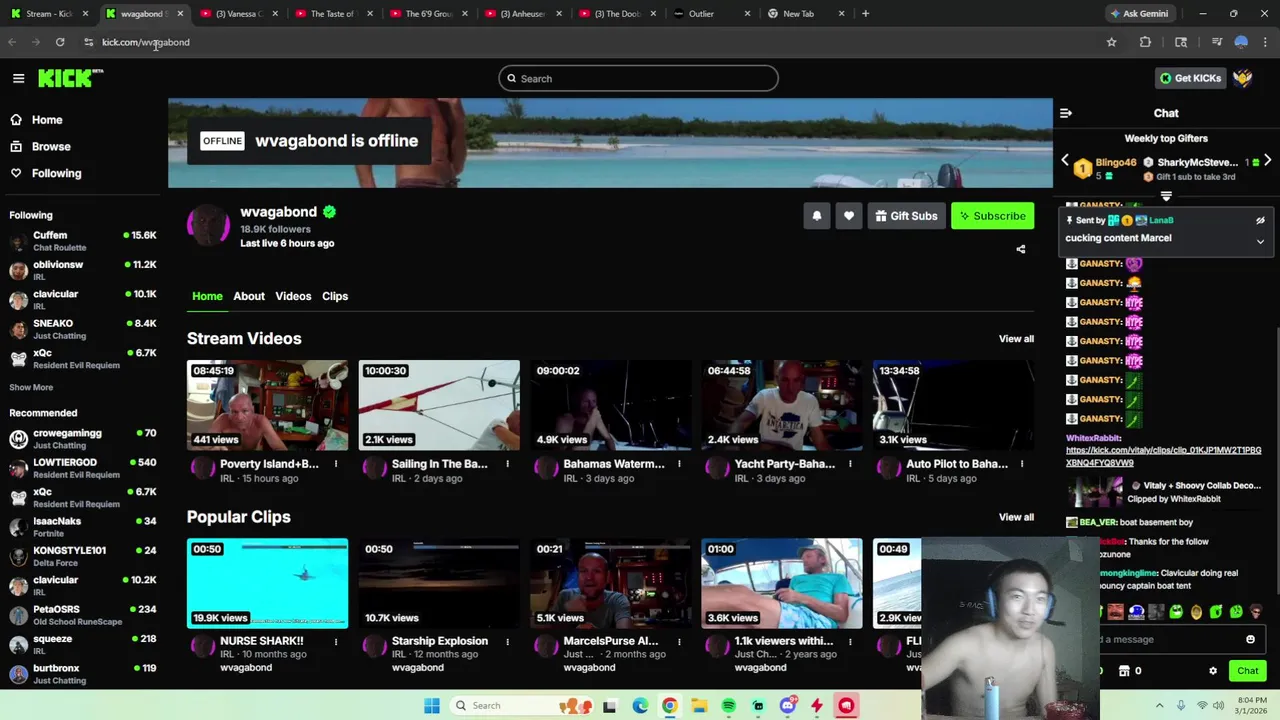Click View all for Popular Clips
This screenshot has width=1280, height=720.
coord(1016,517)
